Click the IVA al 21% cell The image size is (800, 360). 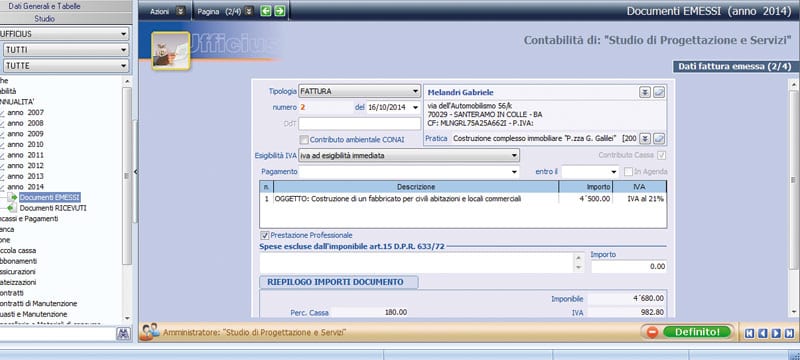[x=639, y=199]
